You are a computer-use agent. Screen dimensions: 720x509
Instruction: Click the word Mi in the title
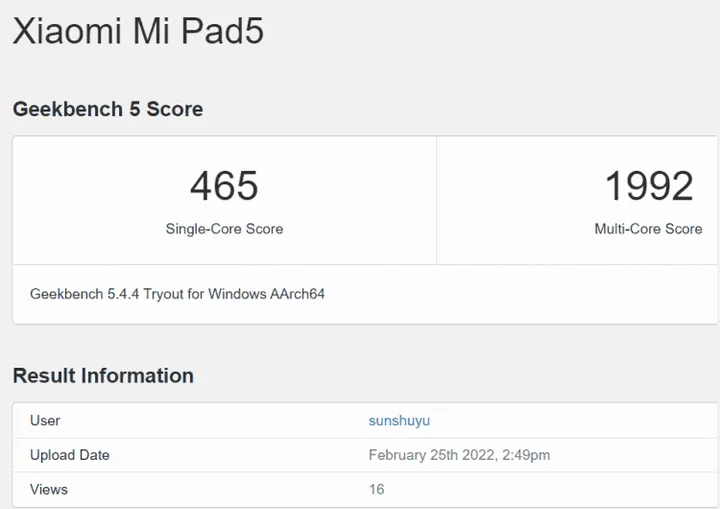(154, 31)
